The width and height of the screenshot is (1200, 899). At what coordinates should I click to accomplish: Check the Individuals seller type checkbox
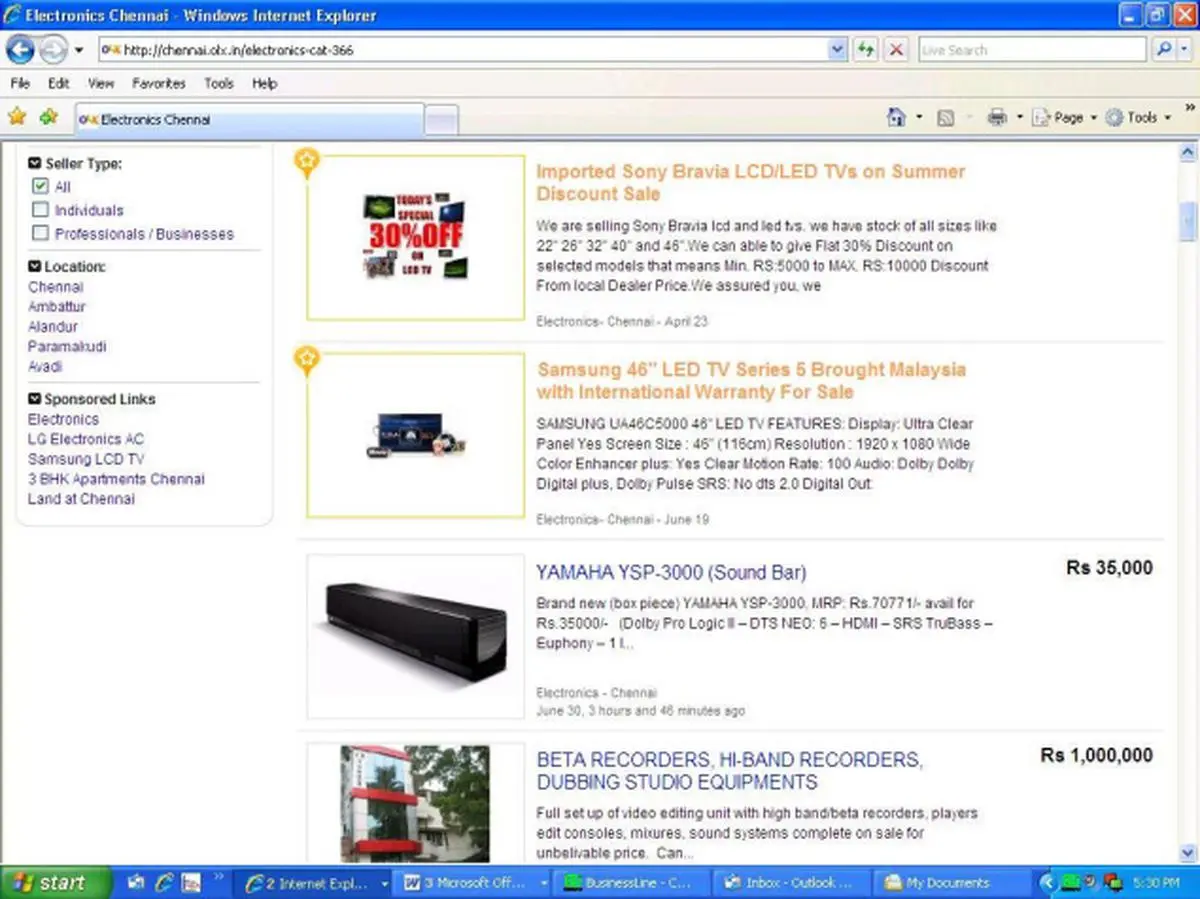[40, 210]
